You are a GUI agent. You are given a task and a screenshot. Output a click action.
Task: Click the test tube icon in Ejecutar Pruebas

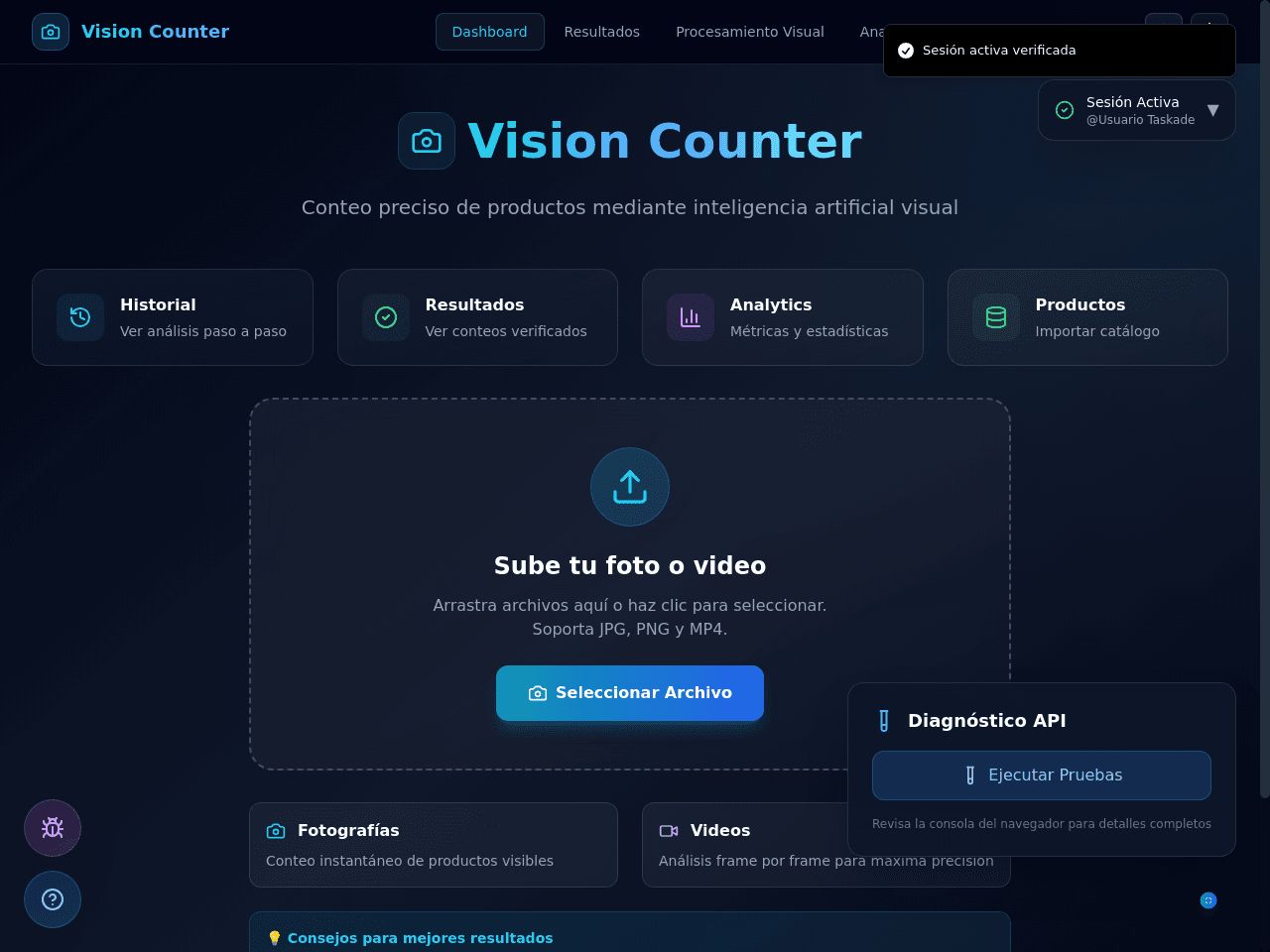point(970,775)
